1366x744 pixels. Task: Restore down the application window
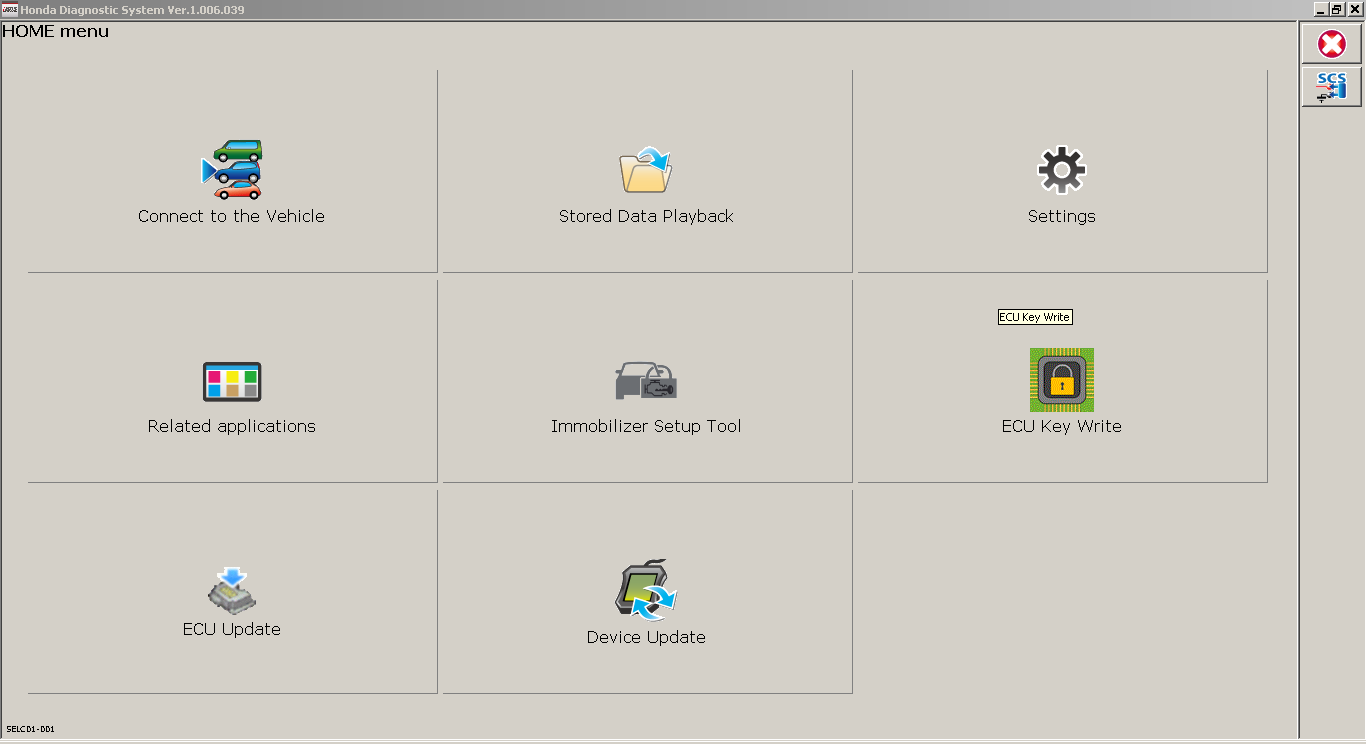point(1337,9)
